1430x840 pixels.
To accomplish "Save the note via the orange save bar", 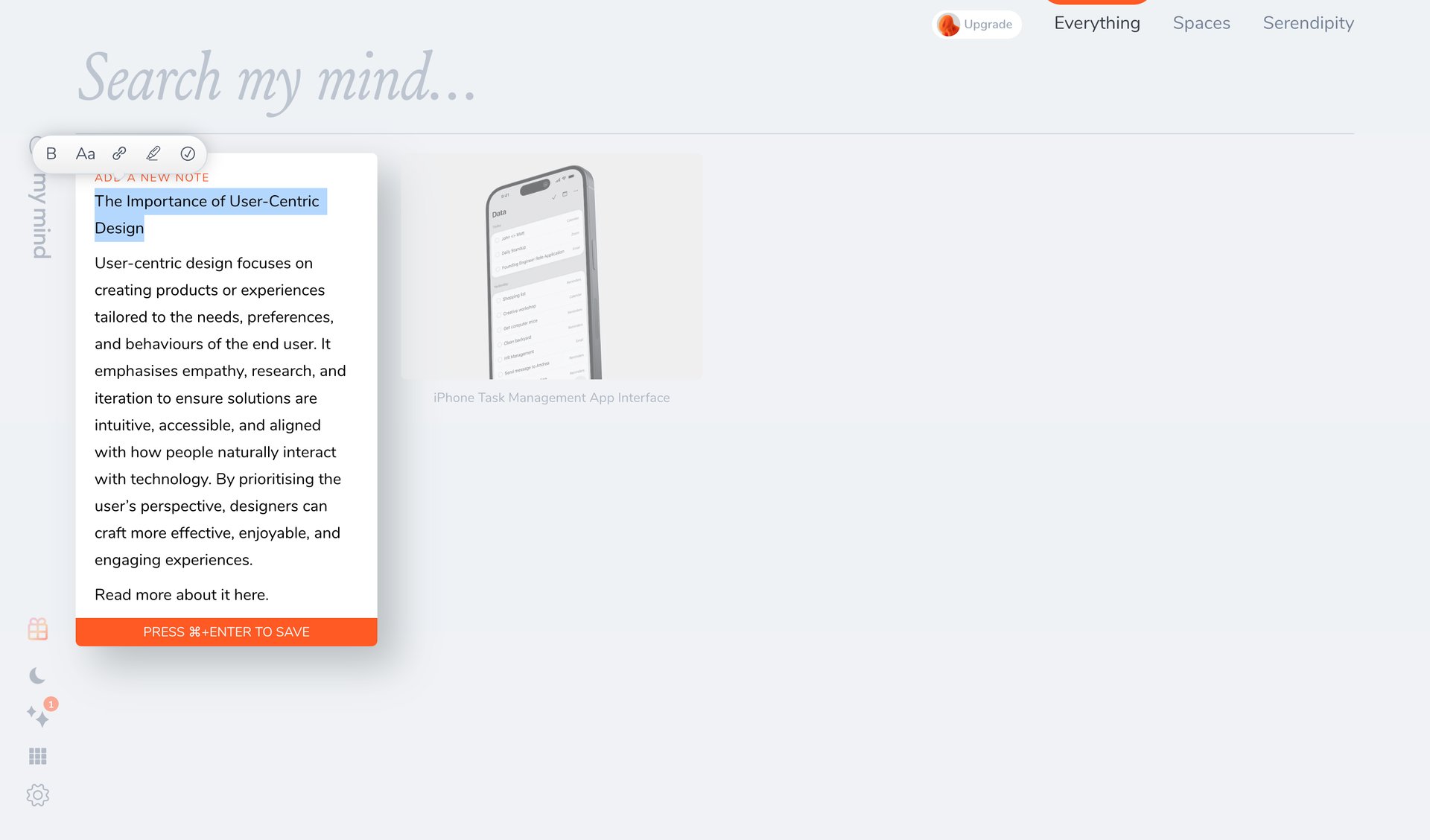I will (226, 631).
